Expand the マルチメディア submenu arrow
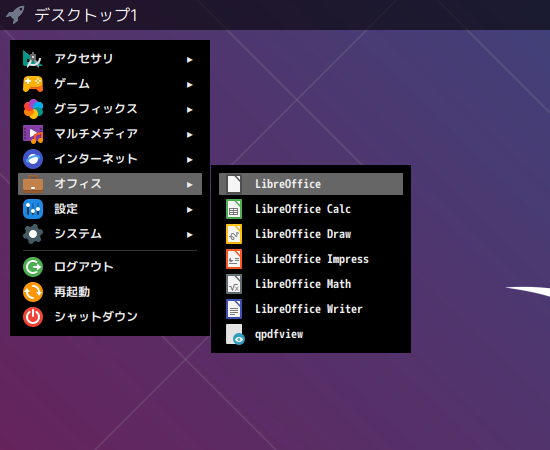Viewport: 550px width, 450px height. pos(189,135)
